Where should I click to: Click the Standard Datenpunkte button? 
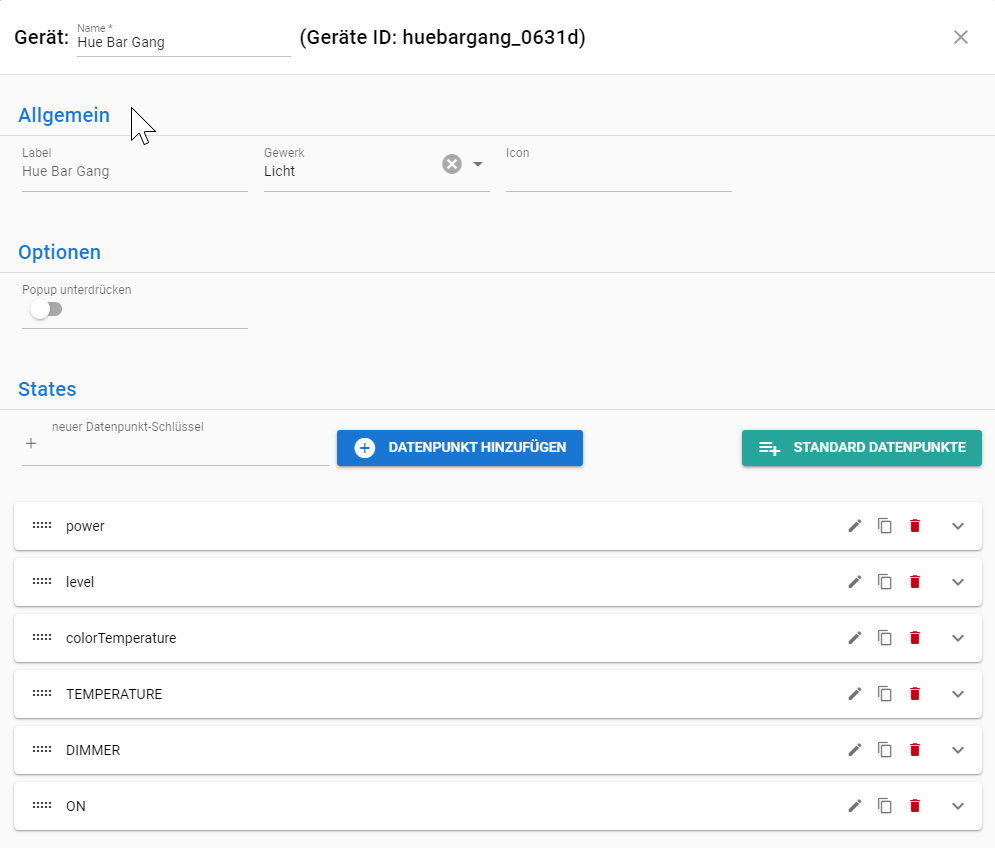tap(861, 448)
